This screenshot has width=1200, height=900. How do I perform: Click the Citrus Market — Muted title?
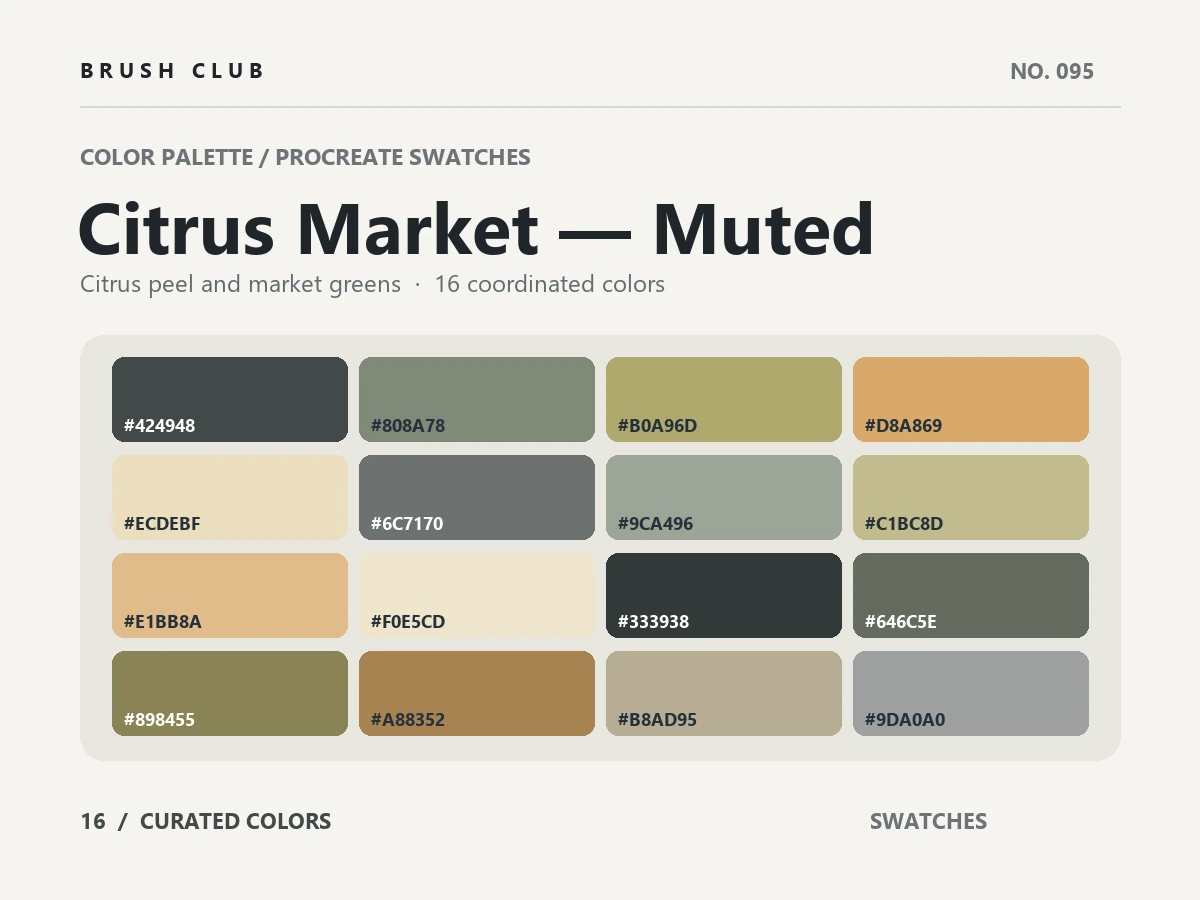[x=476, y=229]
